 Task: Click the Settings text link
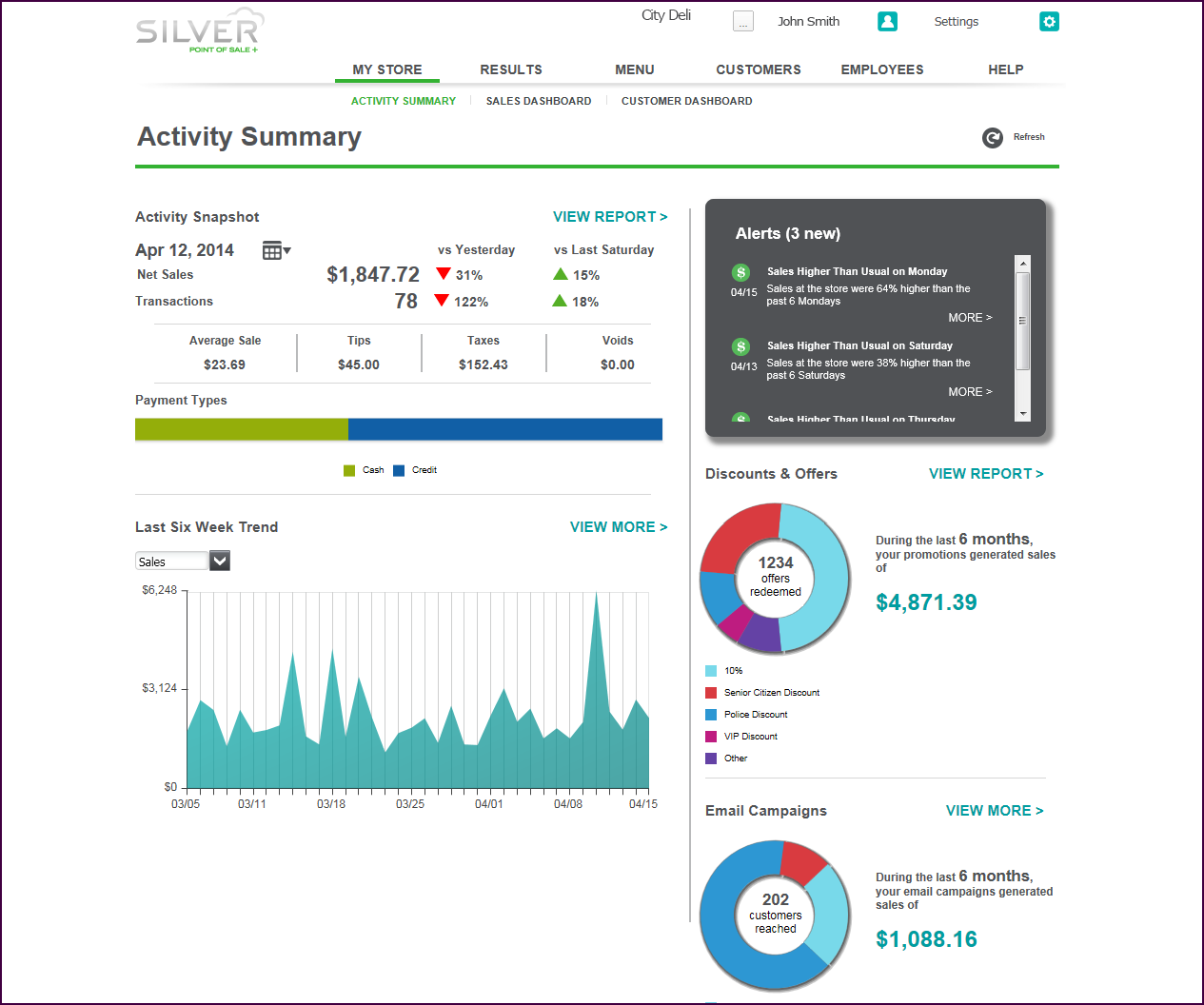pyautogui.click(x=957, y=22)
